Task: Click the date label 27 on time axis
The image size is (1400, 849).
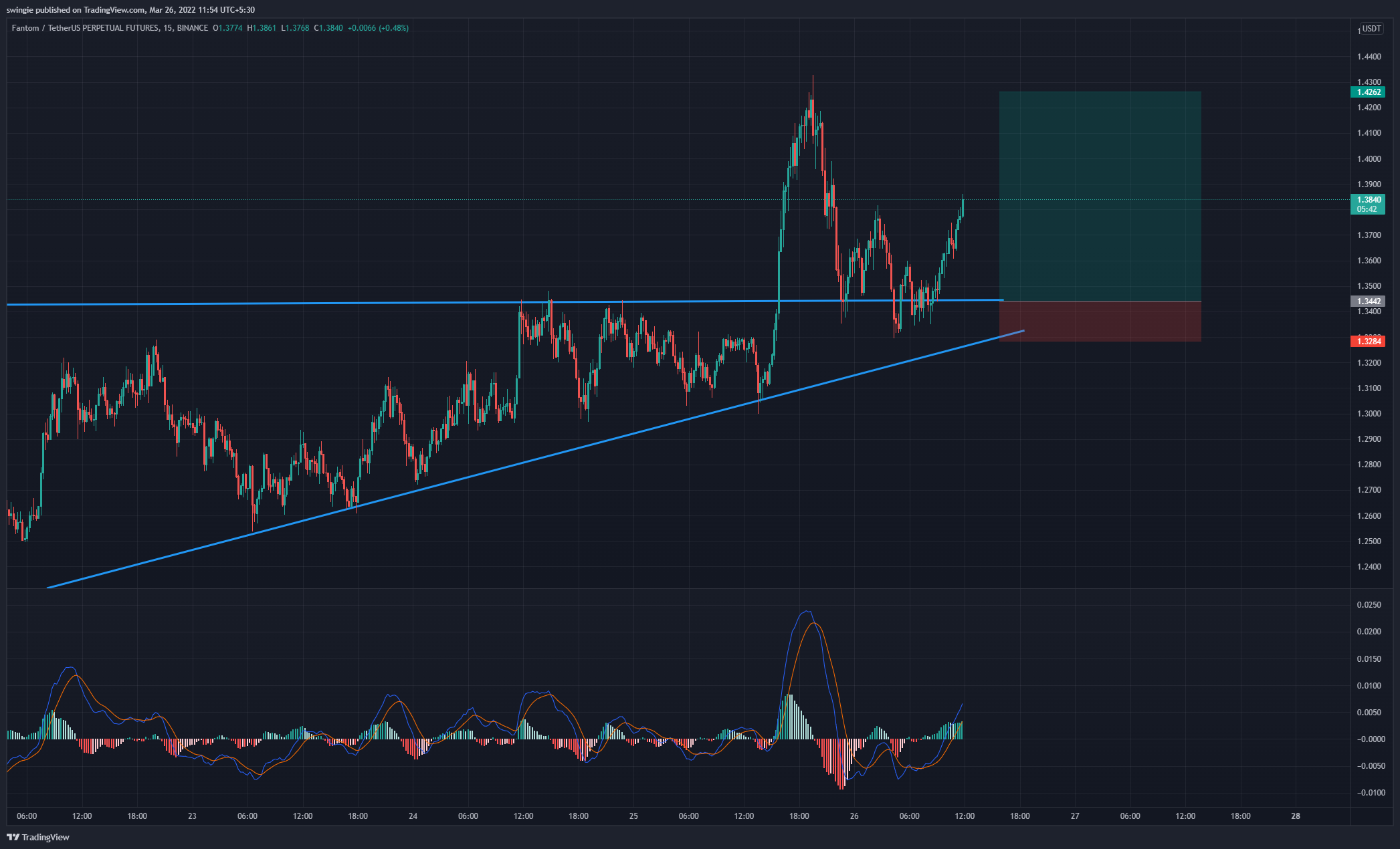Action: 1075,816
